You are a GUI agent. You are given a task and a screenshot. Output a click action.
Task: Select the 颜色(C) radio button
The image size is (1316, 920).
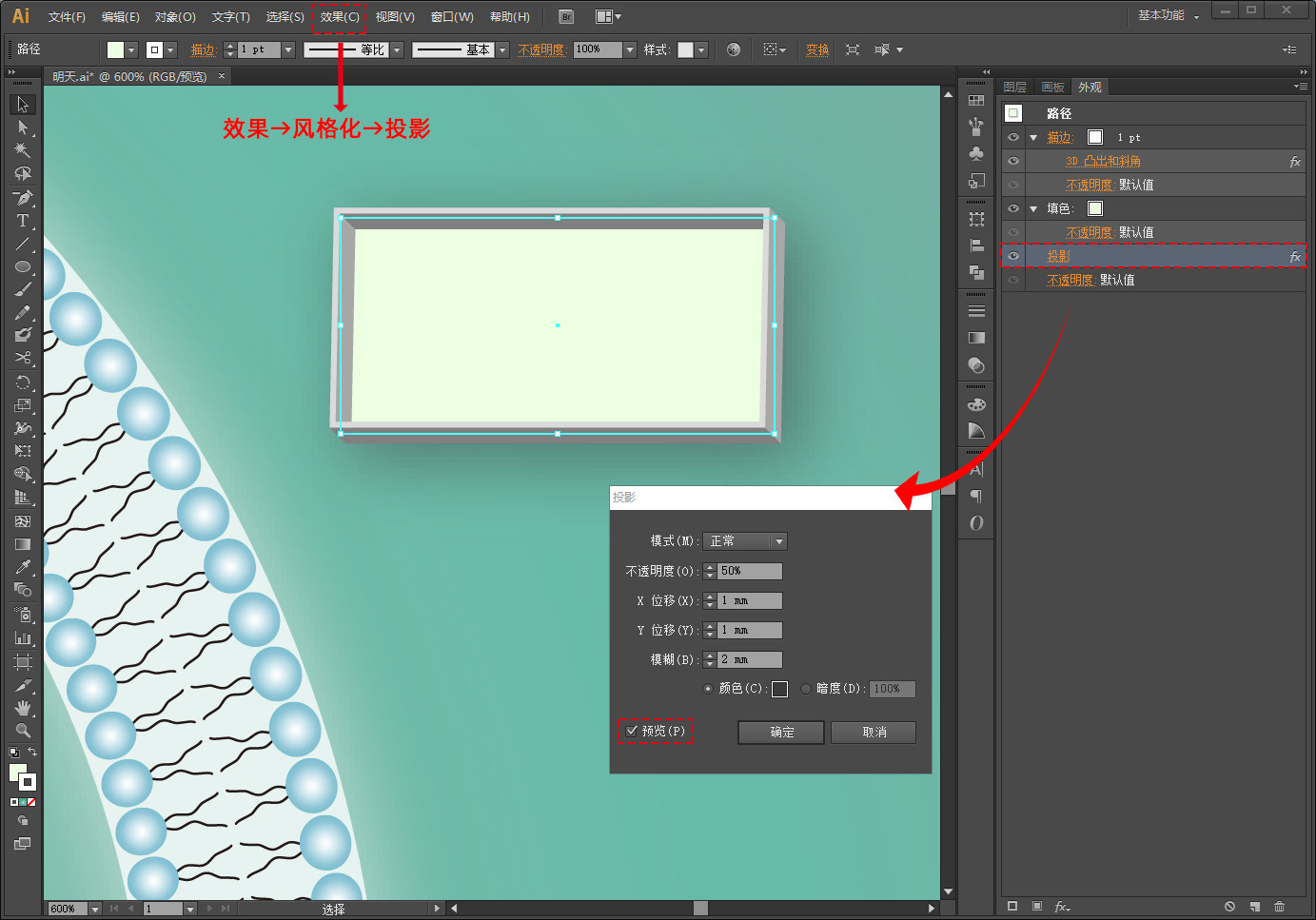click(708, 689)
